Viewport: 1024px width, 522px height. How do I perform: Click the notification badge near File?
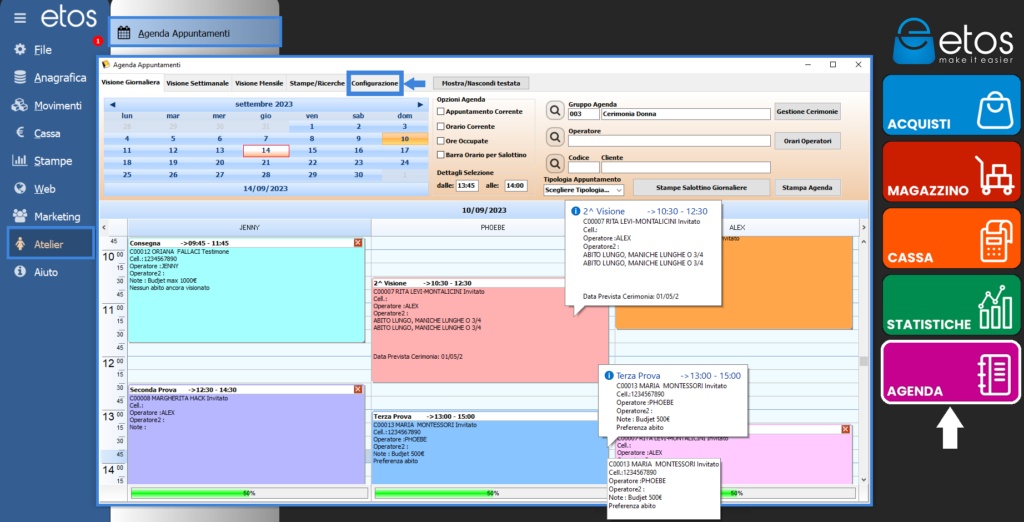(97, 41)
